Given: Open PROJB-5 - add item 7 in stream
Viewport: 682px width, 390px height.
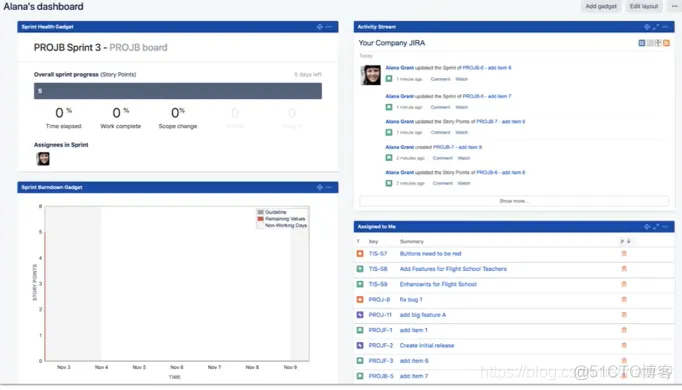Looking at the screenshot, I should (487, 96).
